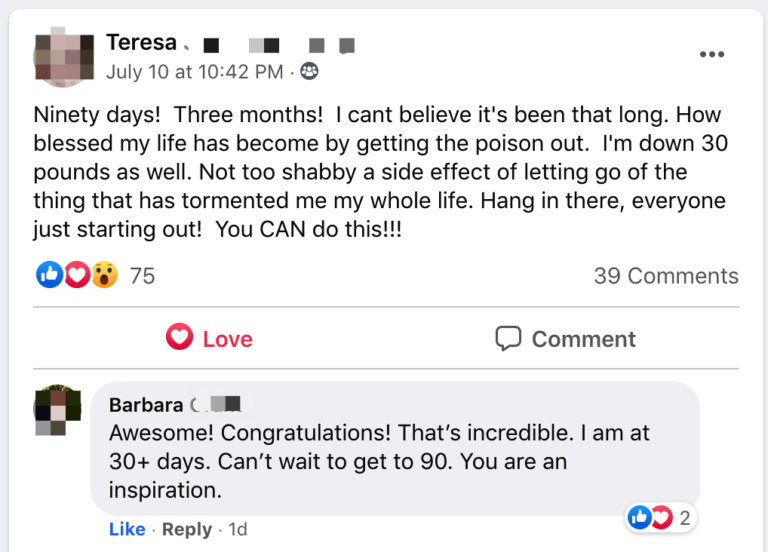Like Barbara's comment
The image size is (768, 552).
click(127, 529)
